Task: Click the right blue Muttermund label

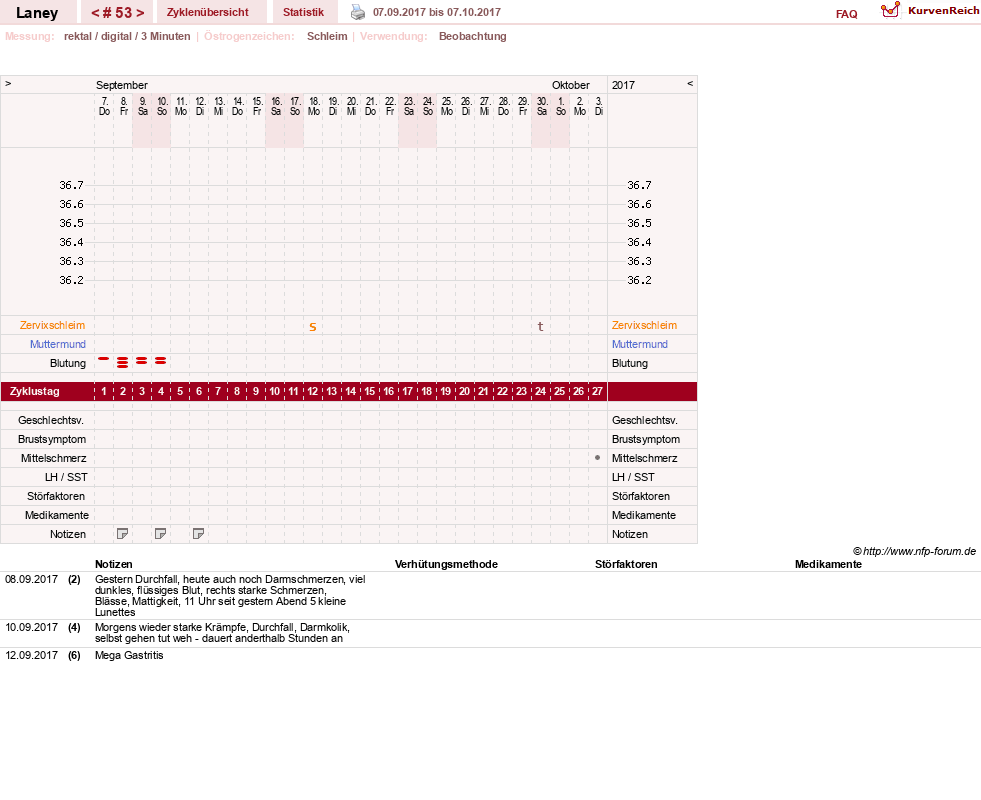Action: coord(639,344)
